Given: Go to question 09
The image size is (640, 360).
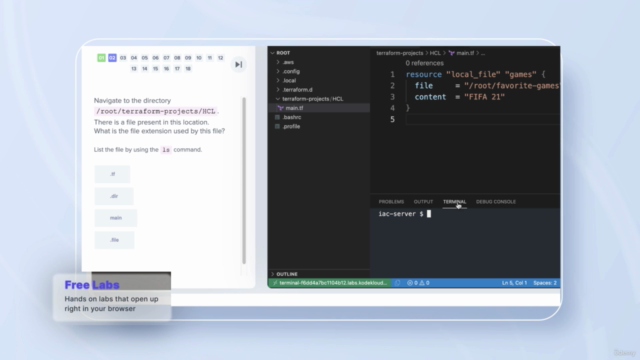Looking at the screenshot, I should pyautogui.click(x=188, y=58).
